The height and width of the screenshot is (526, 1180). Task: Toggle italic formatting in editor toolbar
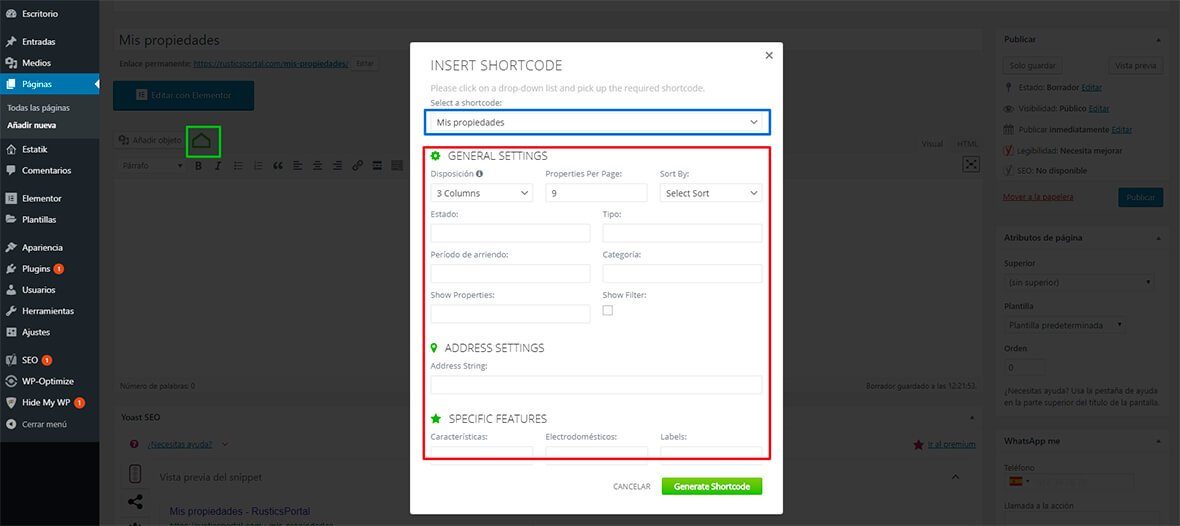pos(217,166)
